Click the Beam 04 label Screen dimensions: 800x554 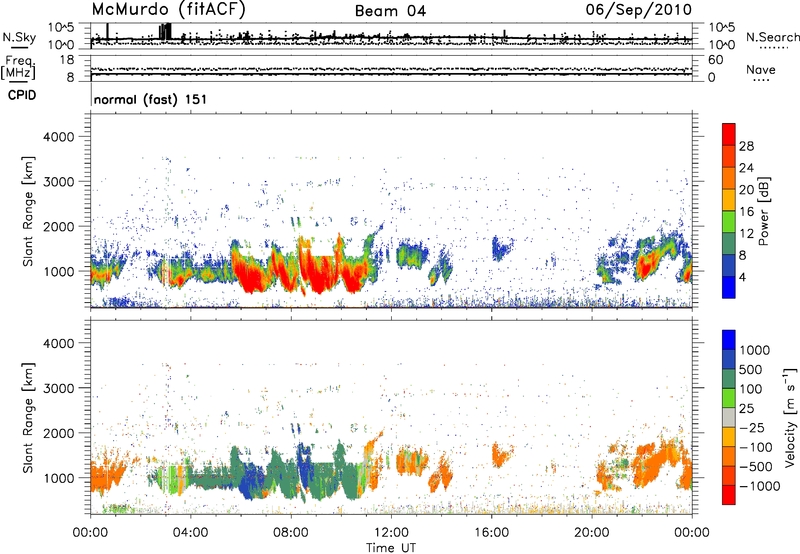click(x=390, y=11)
